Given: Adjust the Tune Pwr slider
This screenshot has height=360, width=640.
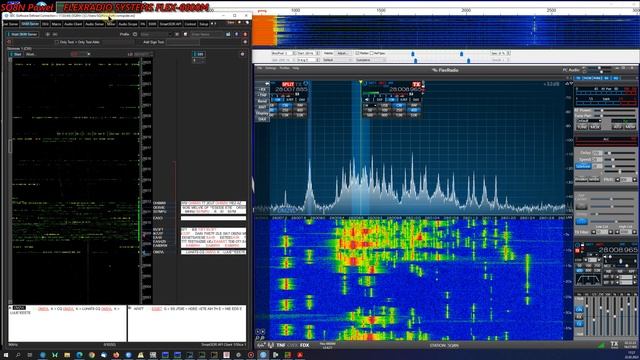Looking at the screenshot, I should pos(614,116).
